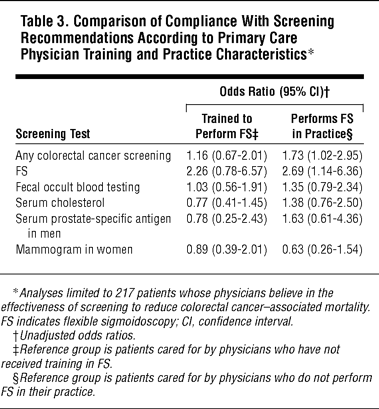
Task: Click the value 1.35 (0.79-2.34)
Action: [322, 187]
